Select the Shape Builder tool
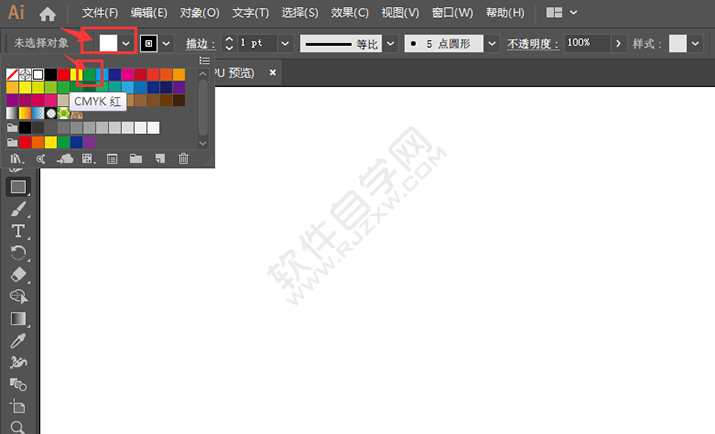 [18, 297]
